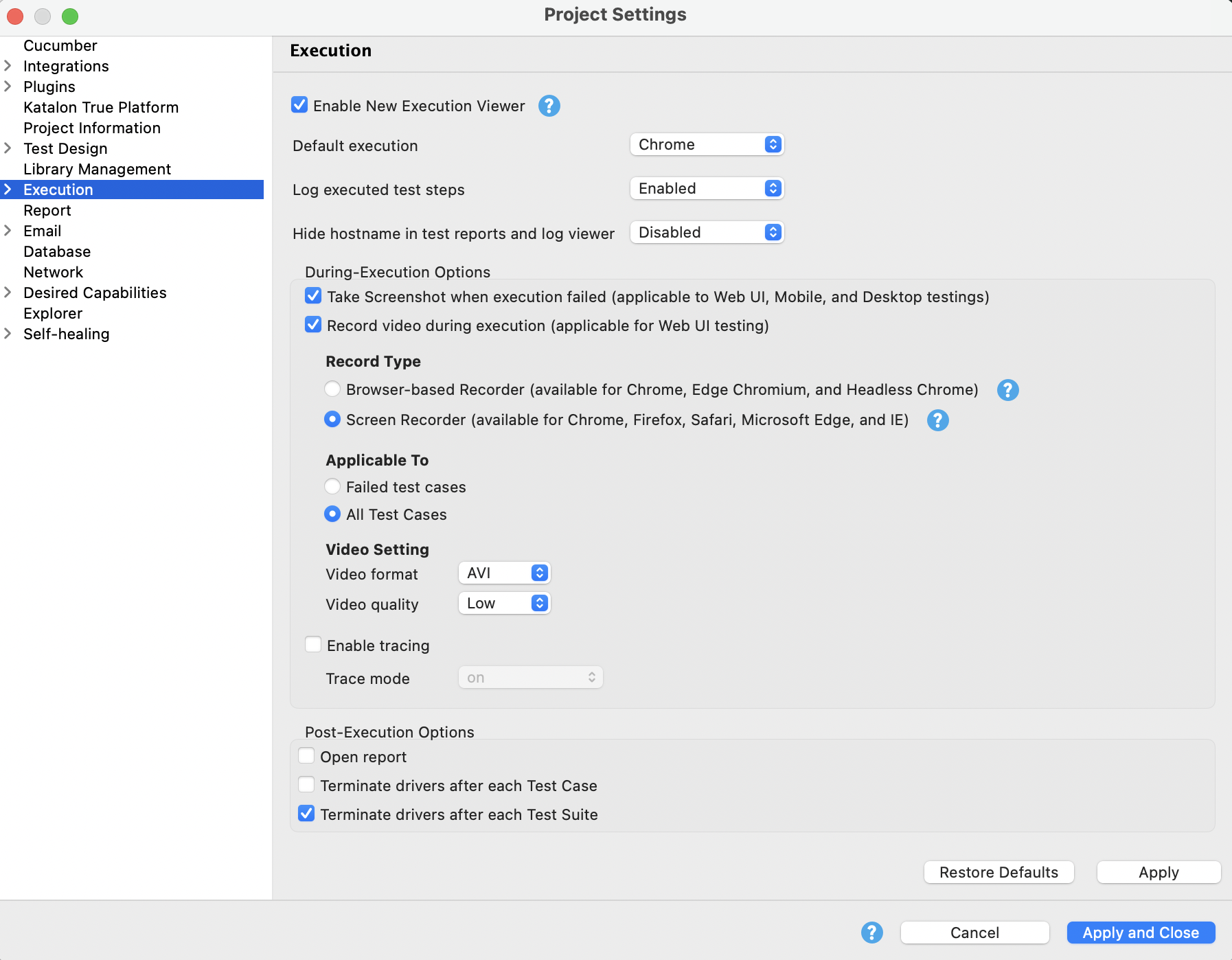Click Apply and Close button
The height and width of the screenshot is (960, 1232).
(1141, 933)
